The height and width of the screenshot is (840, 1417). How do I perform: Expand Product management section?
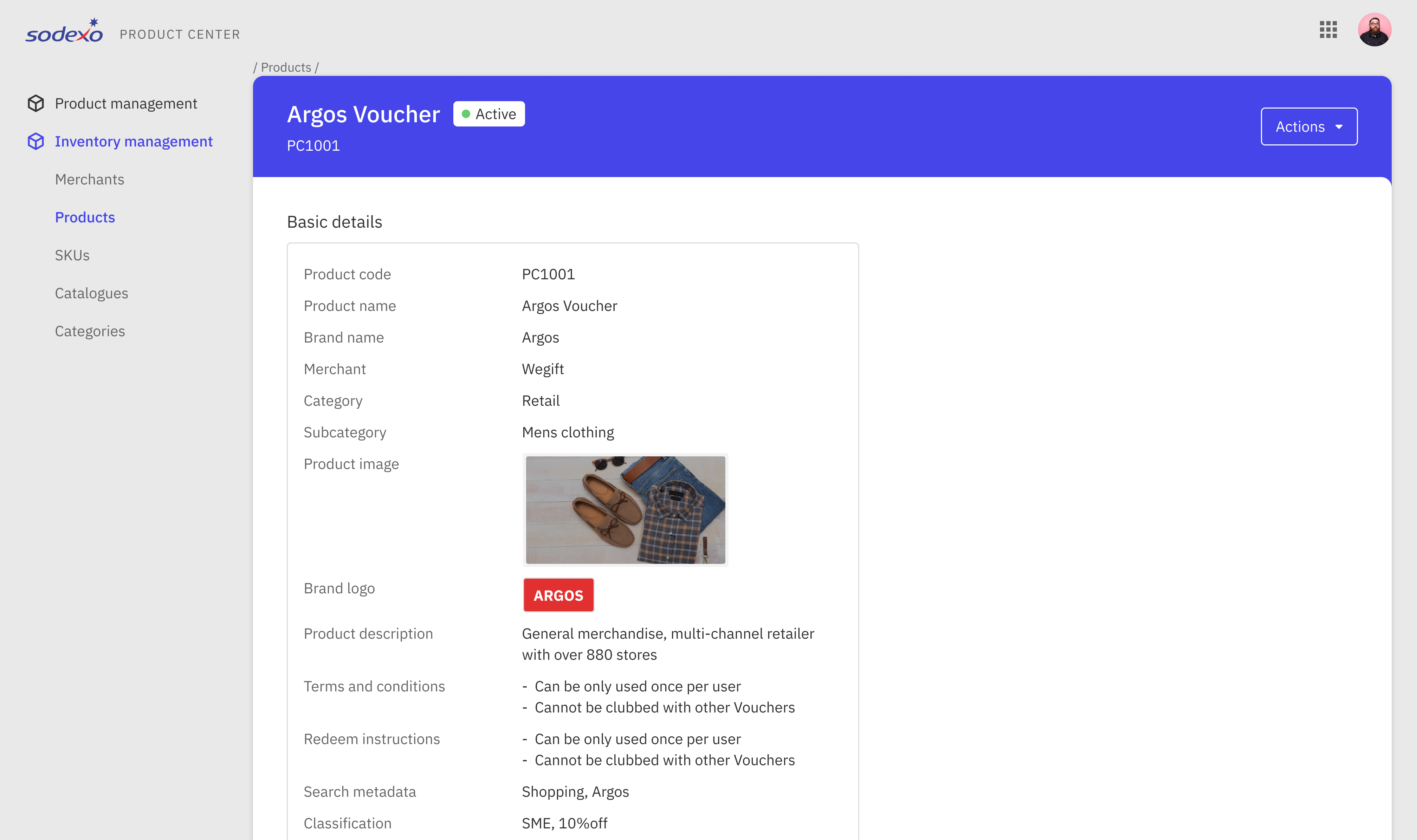pos(126,104)
